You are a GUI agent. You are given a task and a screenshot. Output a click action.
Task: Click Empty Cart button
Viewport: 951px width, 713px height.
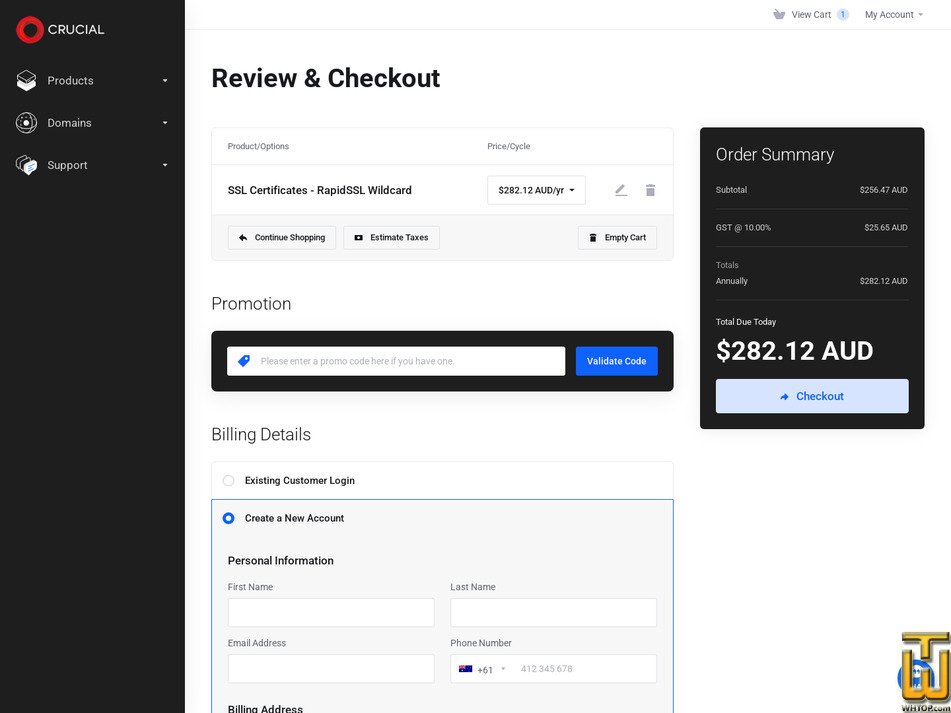point(617,238)
